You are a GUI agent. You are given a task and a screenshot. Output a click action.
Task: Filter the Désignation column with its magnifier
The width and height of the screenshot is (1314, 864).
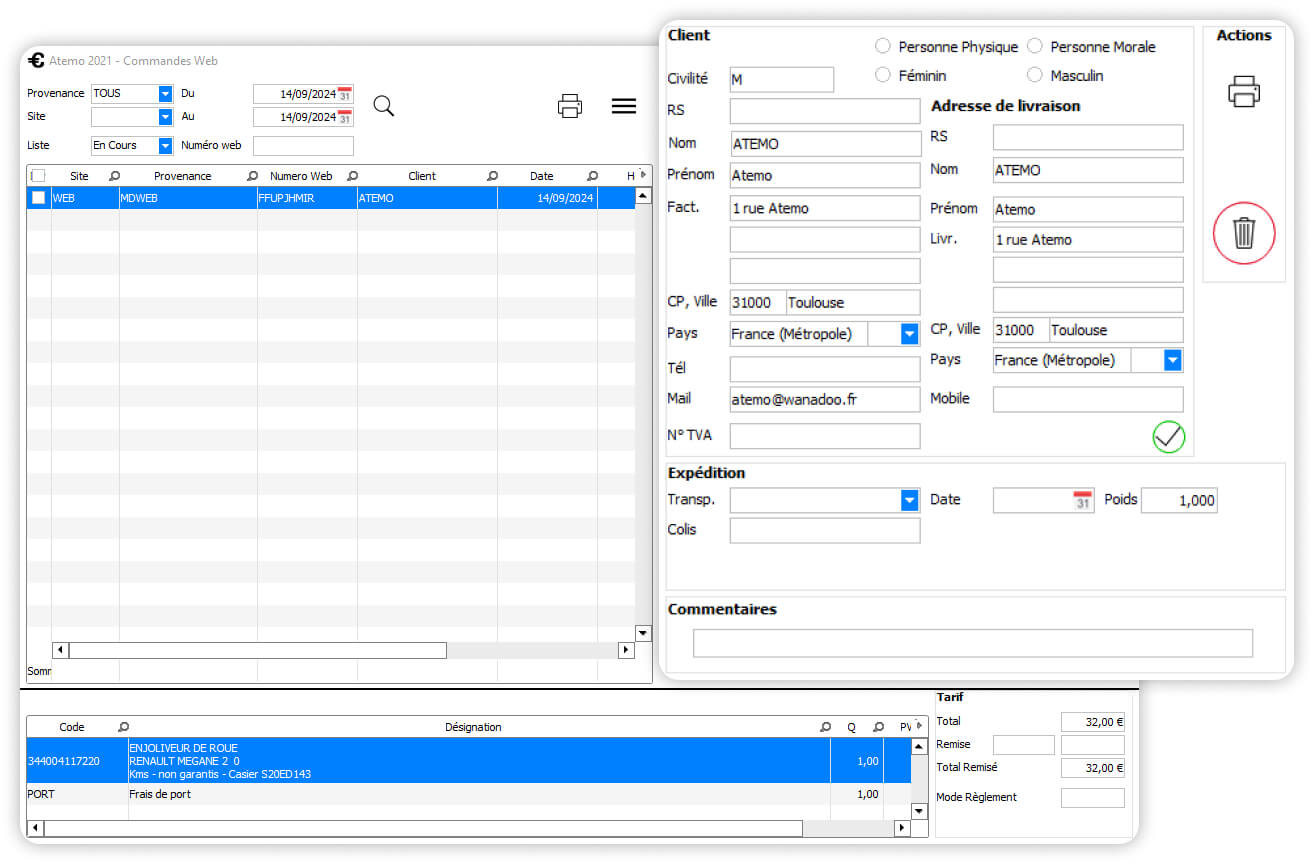coord(825,727)
